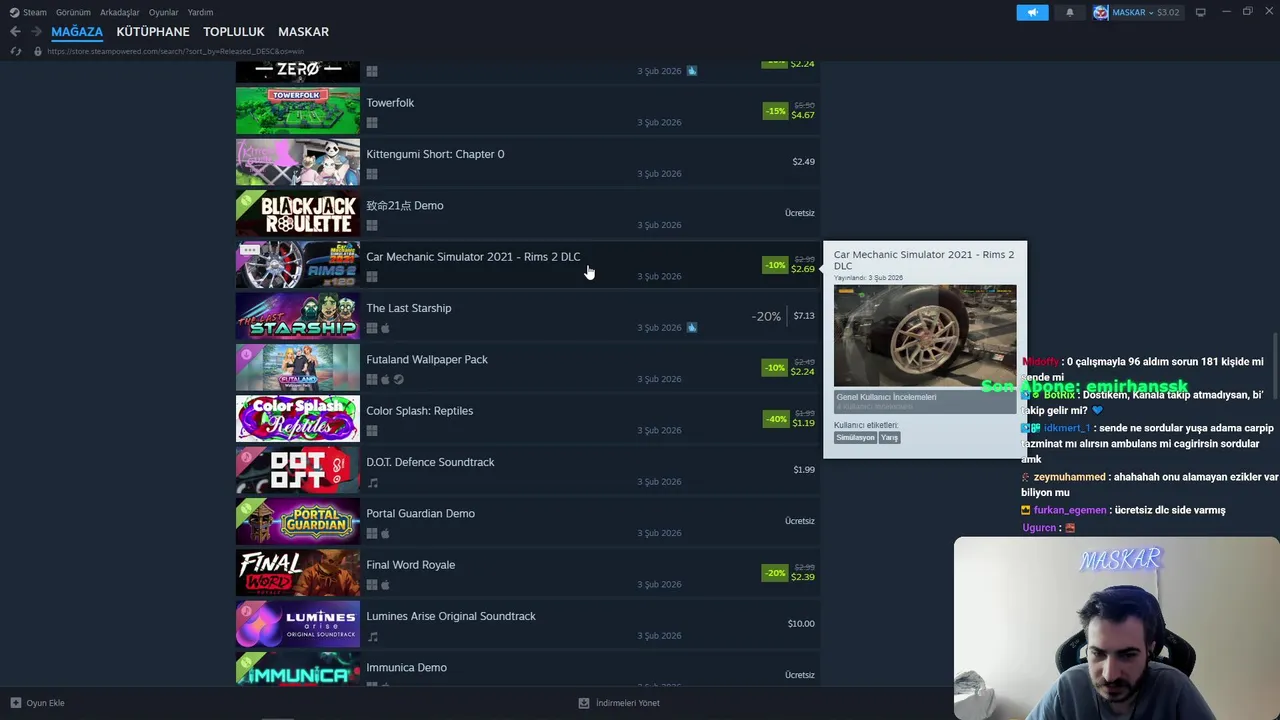
Task: Open The Last Starship title
Action: (408, 308)
